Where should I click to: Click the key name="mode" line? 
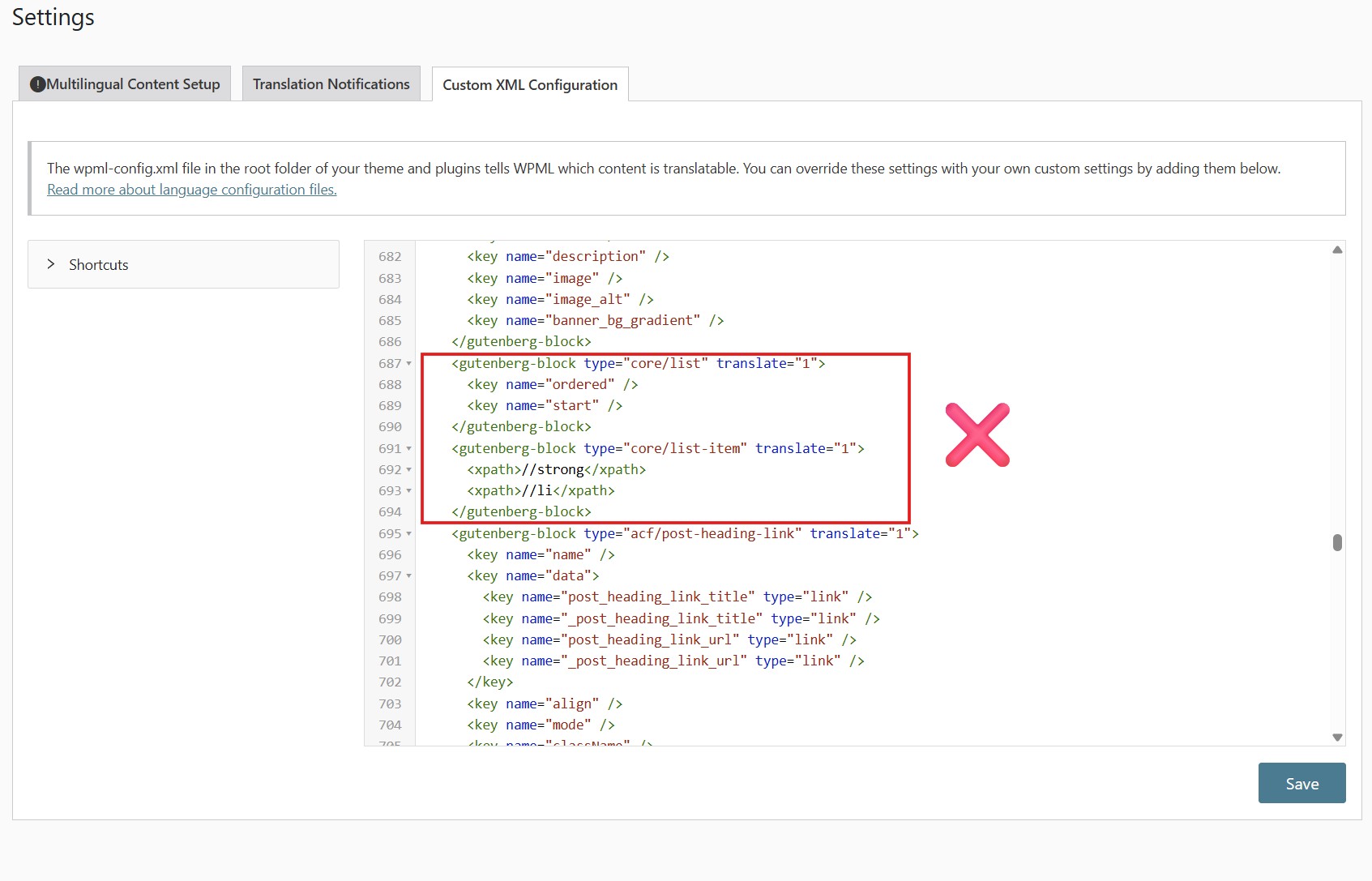pos(541,725)
